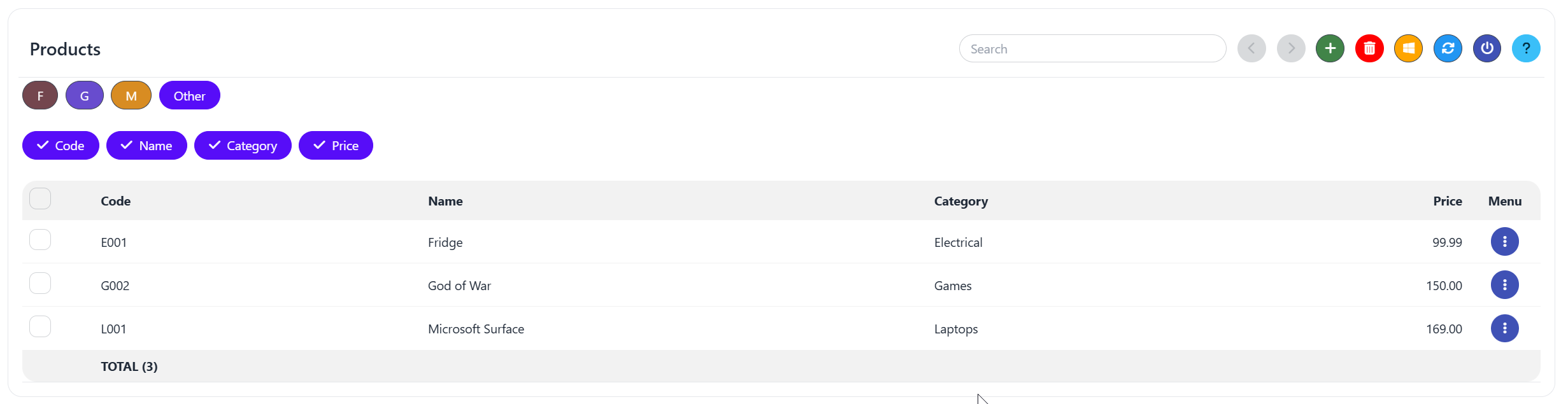Check the select-all header checkbox
Image resolution: width=1568 pixels, height=404 pixels.
click(40, 199)
